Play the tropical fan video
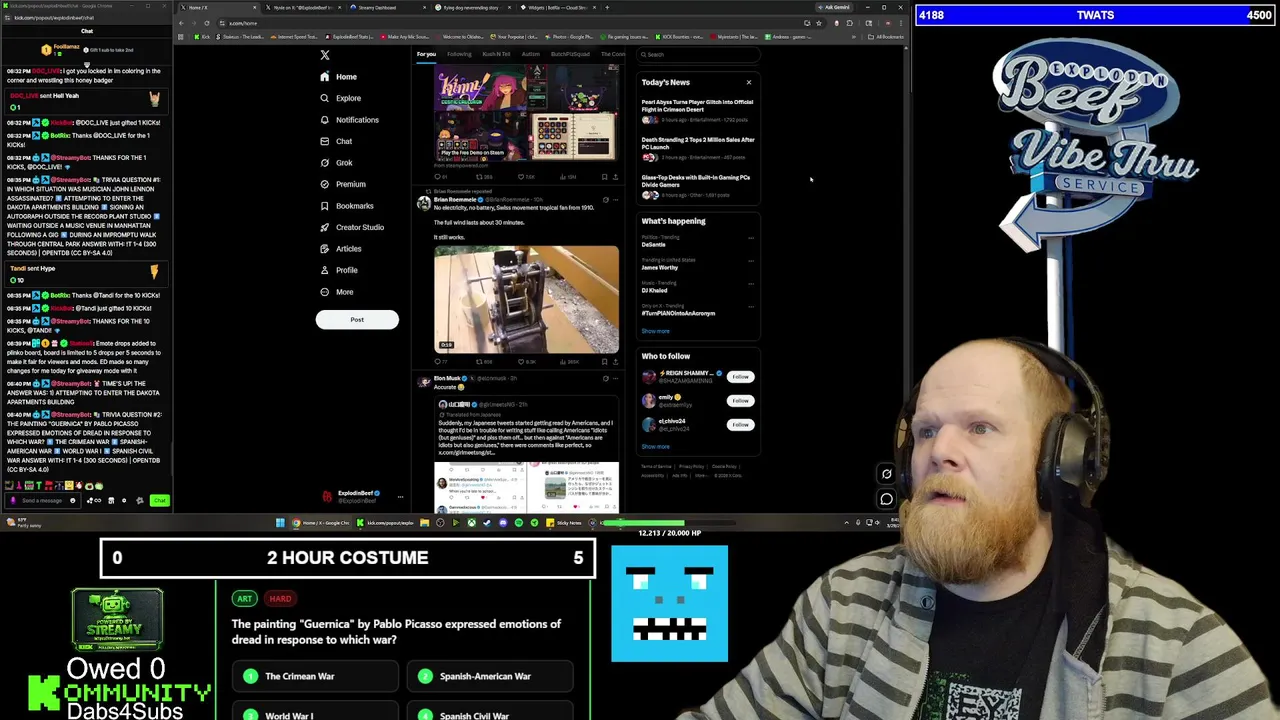Image resolution: width=1280 pixels, height=720 pixels. pos(526,299)
